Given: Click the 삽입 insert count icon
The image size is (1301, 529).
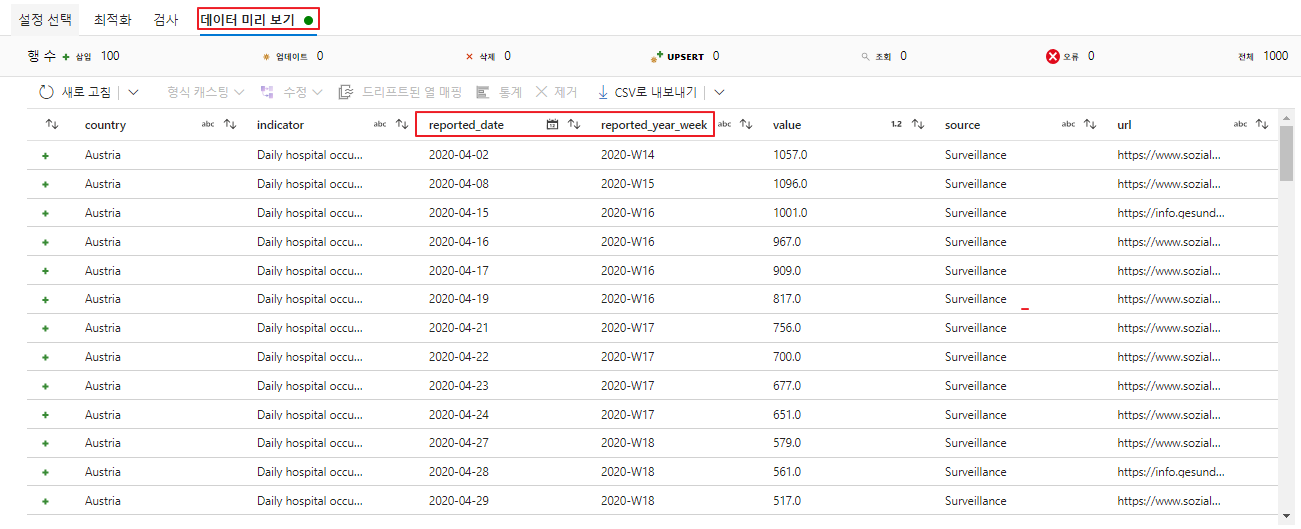Looking at the screenshot, I should (66, 57).
